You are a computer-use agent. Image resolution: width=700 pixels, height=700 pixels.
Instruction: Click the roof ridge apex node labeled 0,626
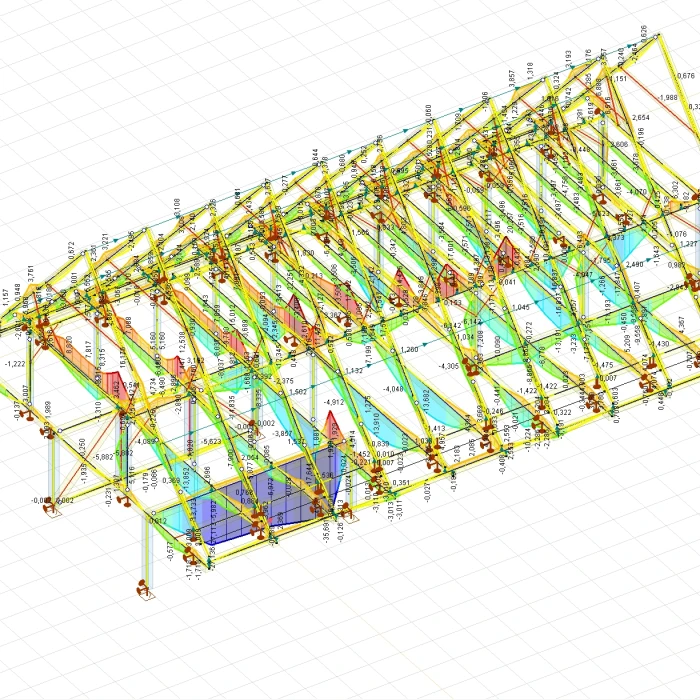click(x=656, y=36)
